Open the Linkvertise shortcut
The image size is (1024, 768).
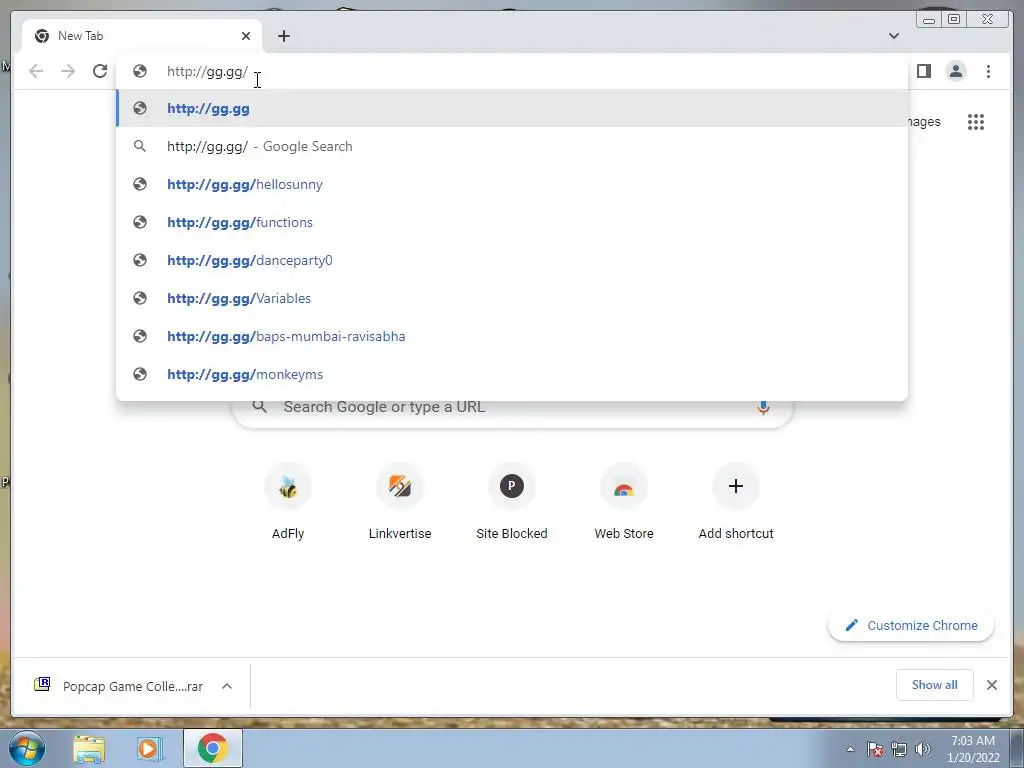(400, 502)
